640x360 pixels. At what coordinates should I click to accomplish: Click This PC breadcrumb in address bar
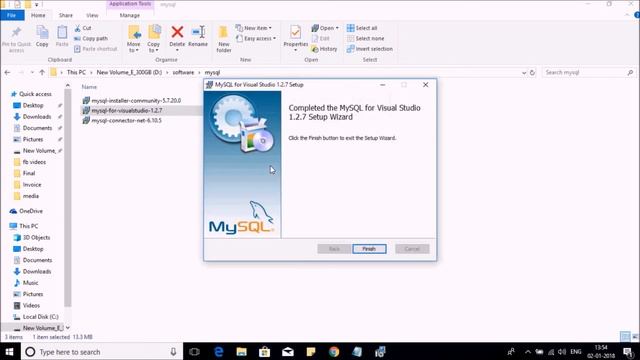(x=76, y=72)
